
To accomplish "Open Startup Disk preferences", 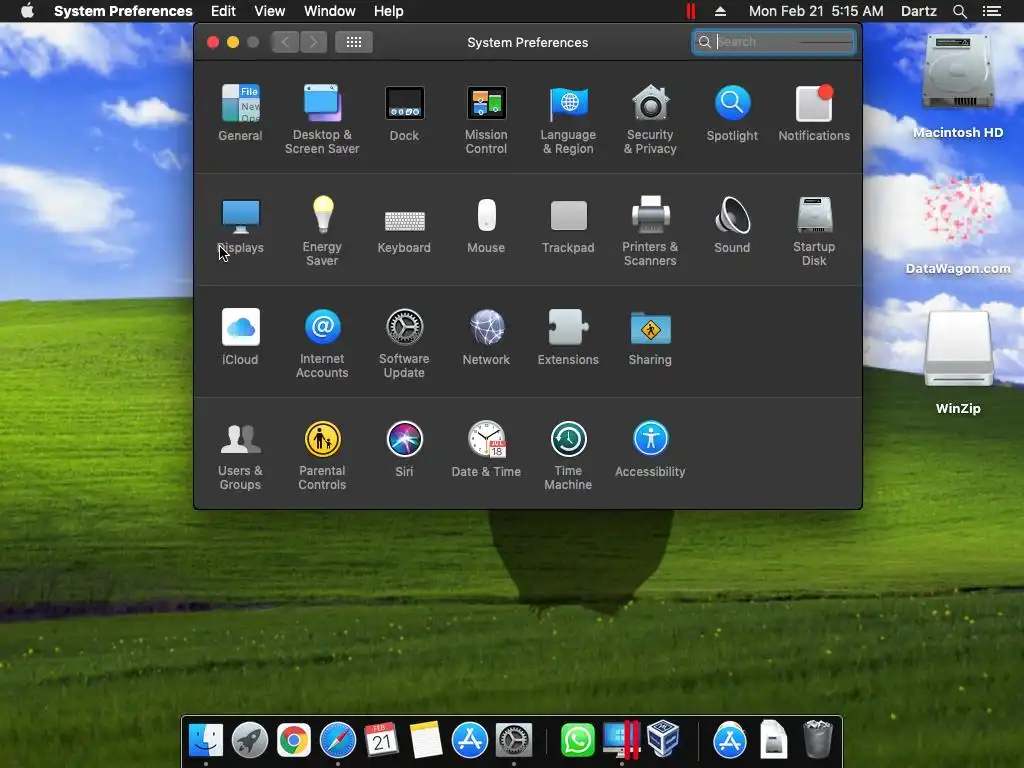I will point(814,231).
